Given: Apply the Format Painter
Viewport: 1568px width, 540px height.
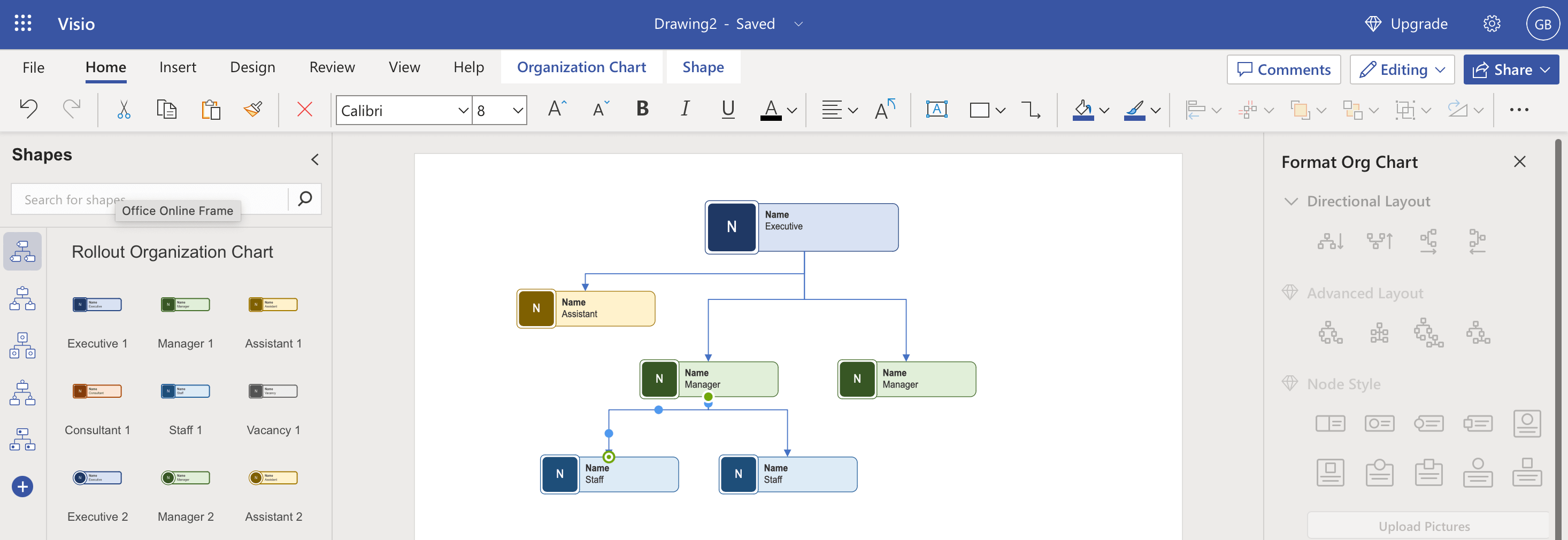Looking at the screenshot, I should [x=252, y=110].
